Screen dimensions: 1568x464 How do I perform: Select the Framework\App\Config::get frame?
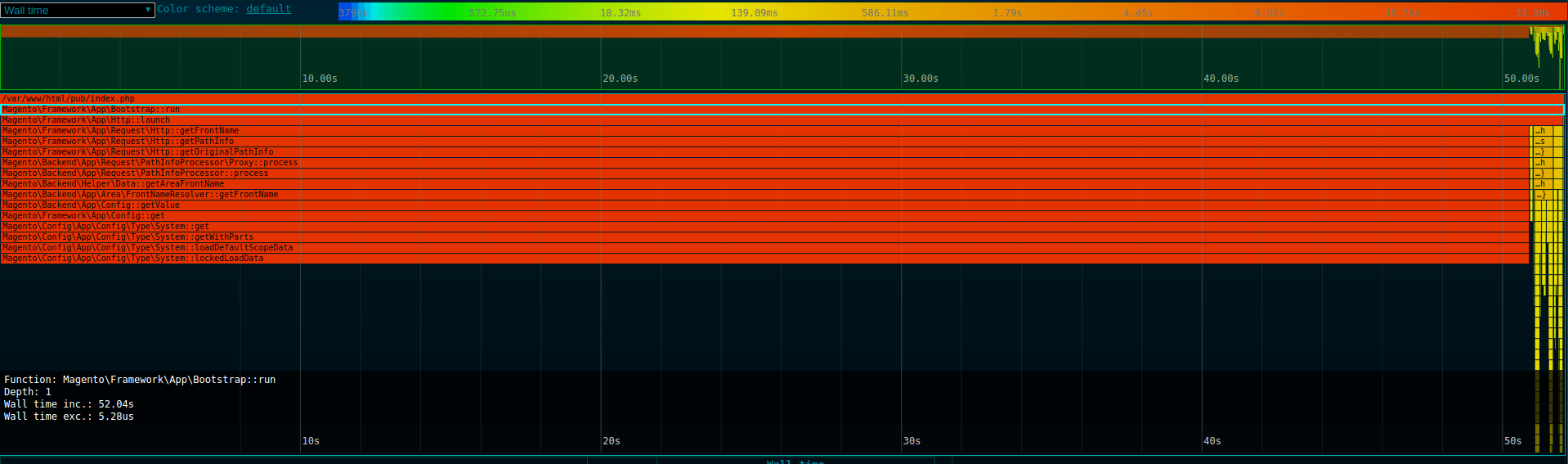(764, 216)
